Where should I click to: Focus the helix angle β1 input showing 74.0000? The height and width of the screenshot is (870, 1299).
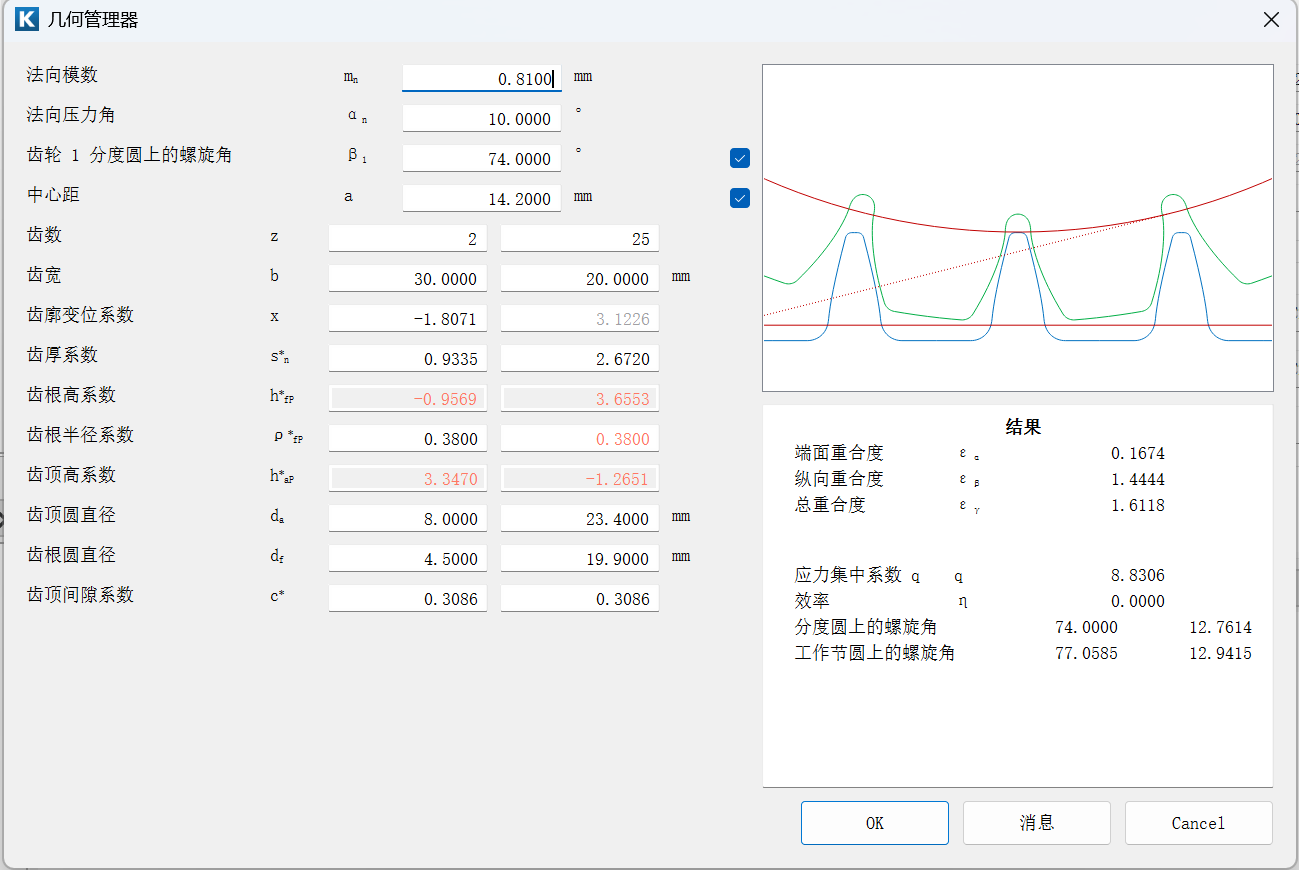point(481,158)
